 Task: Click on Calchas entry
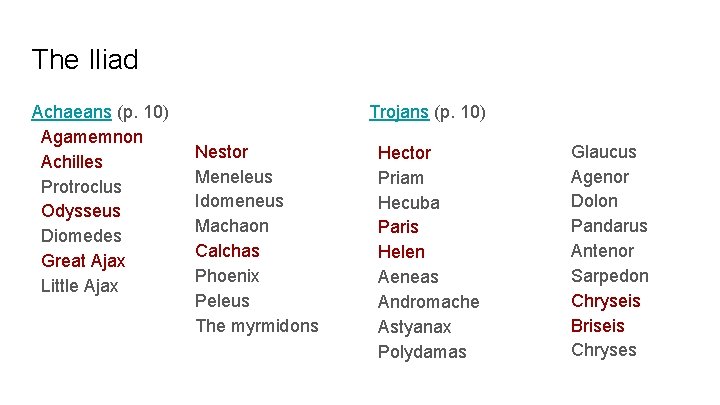tap(227, 251)
